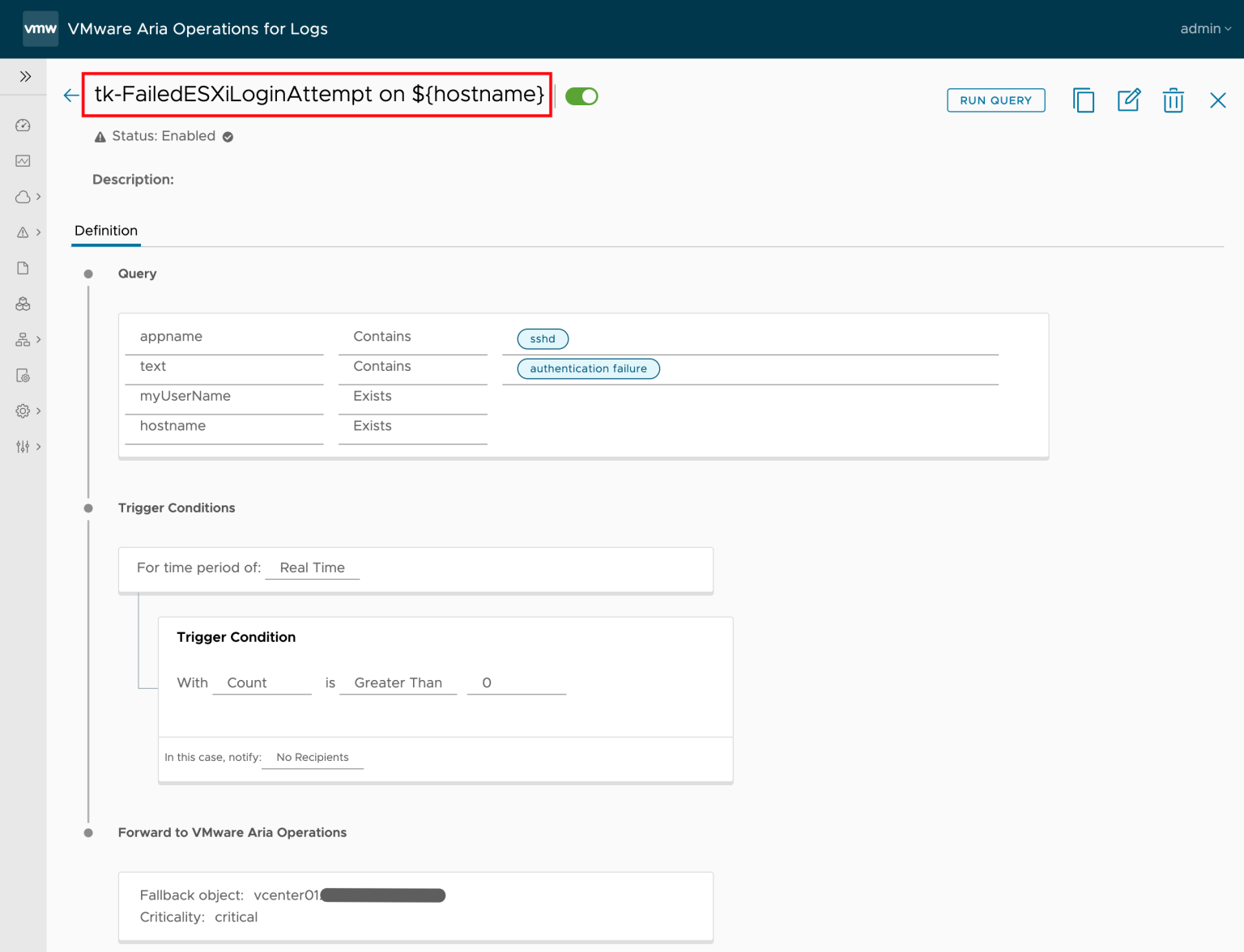Close the alert details panel
Screen dimensions: 1244x952
pyautogui.click(x=1217, y=100)
